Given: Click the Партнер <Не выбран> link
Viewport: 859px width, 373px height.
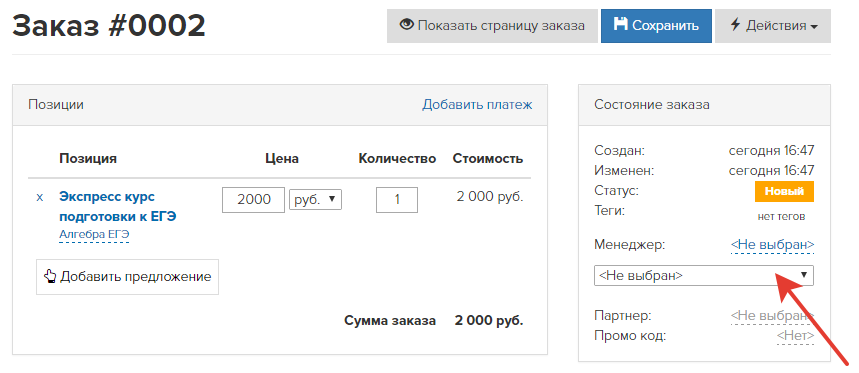Looking at the screenshot, I should pos(772,316).
